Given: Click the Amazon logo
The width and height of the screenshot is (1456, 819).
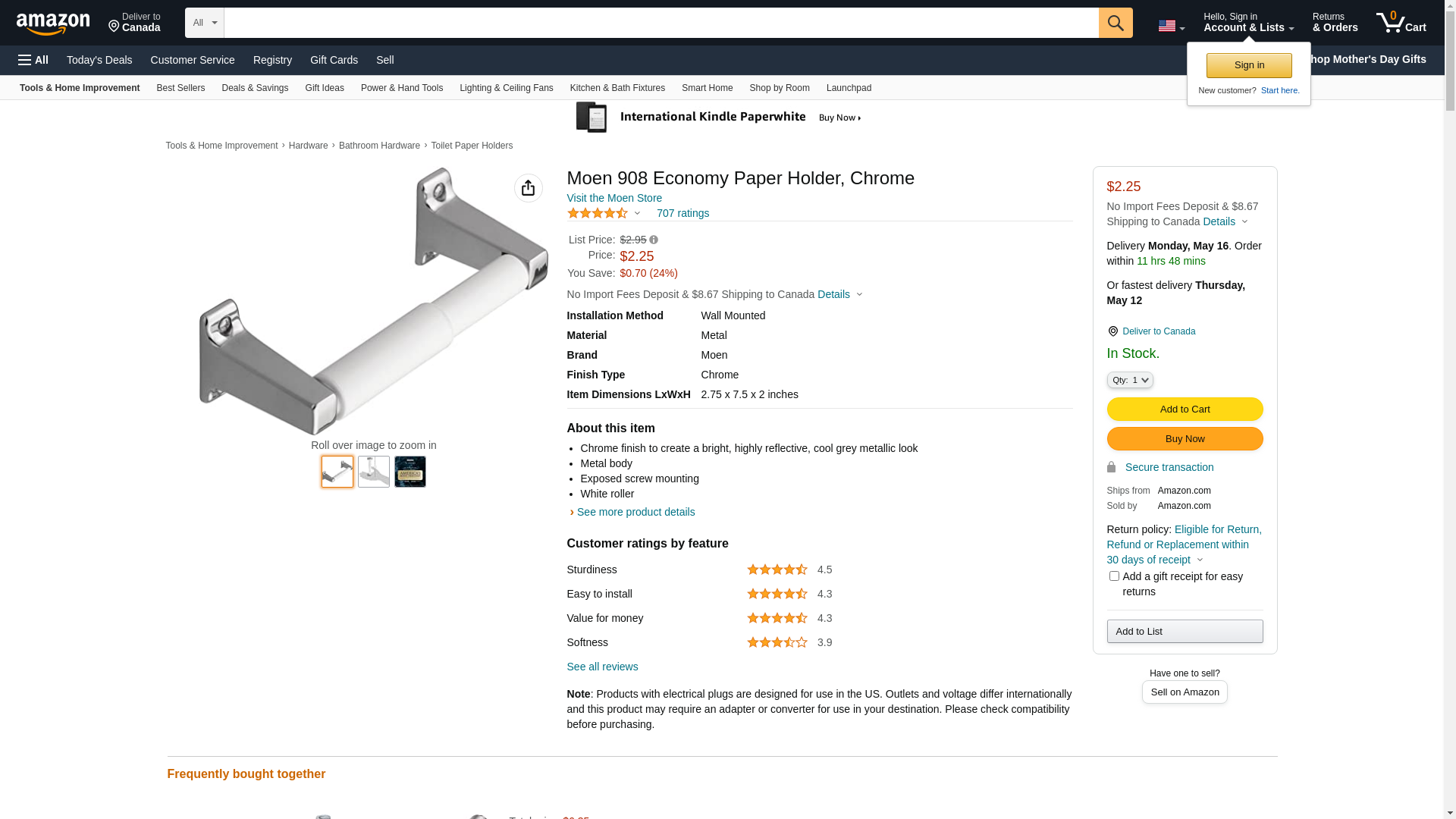Looking at the screenshot, I should 53,24.
